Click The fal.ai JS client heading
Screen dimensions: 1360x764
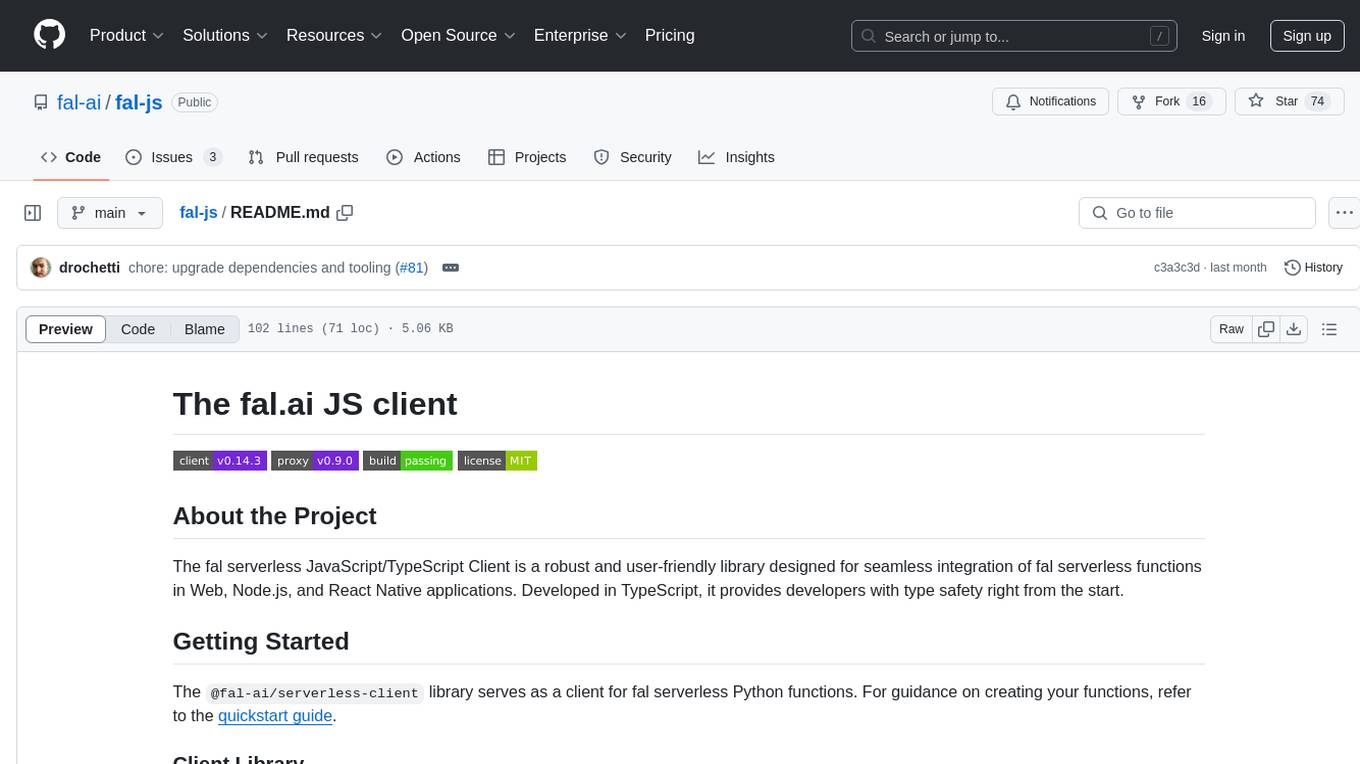(315, 404)
